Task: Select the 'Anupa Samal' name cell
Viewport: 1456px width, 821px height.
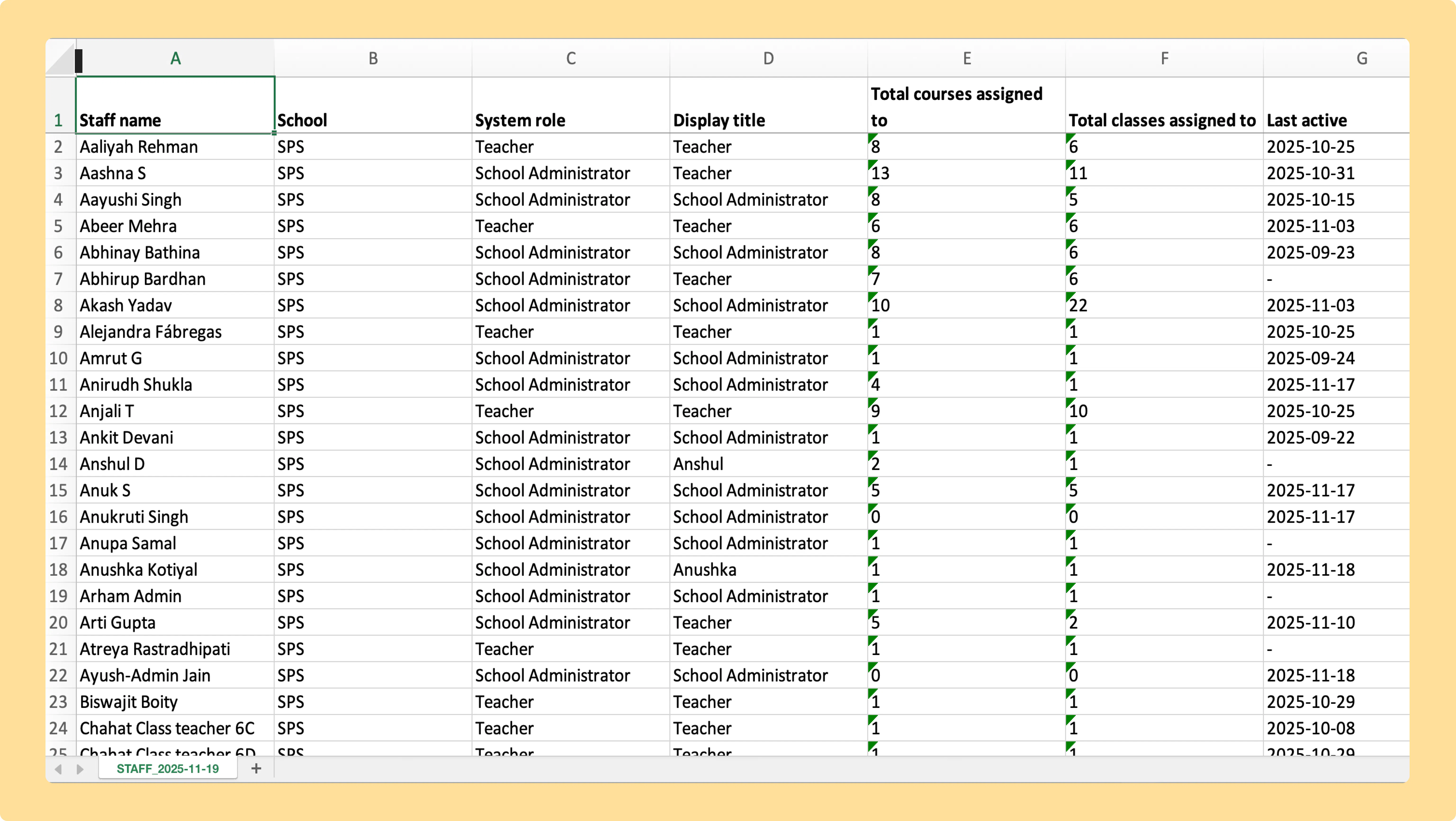Action: point(175,543)
